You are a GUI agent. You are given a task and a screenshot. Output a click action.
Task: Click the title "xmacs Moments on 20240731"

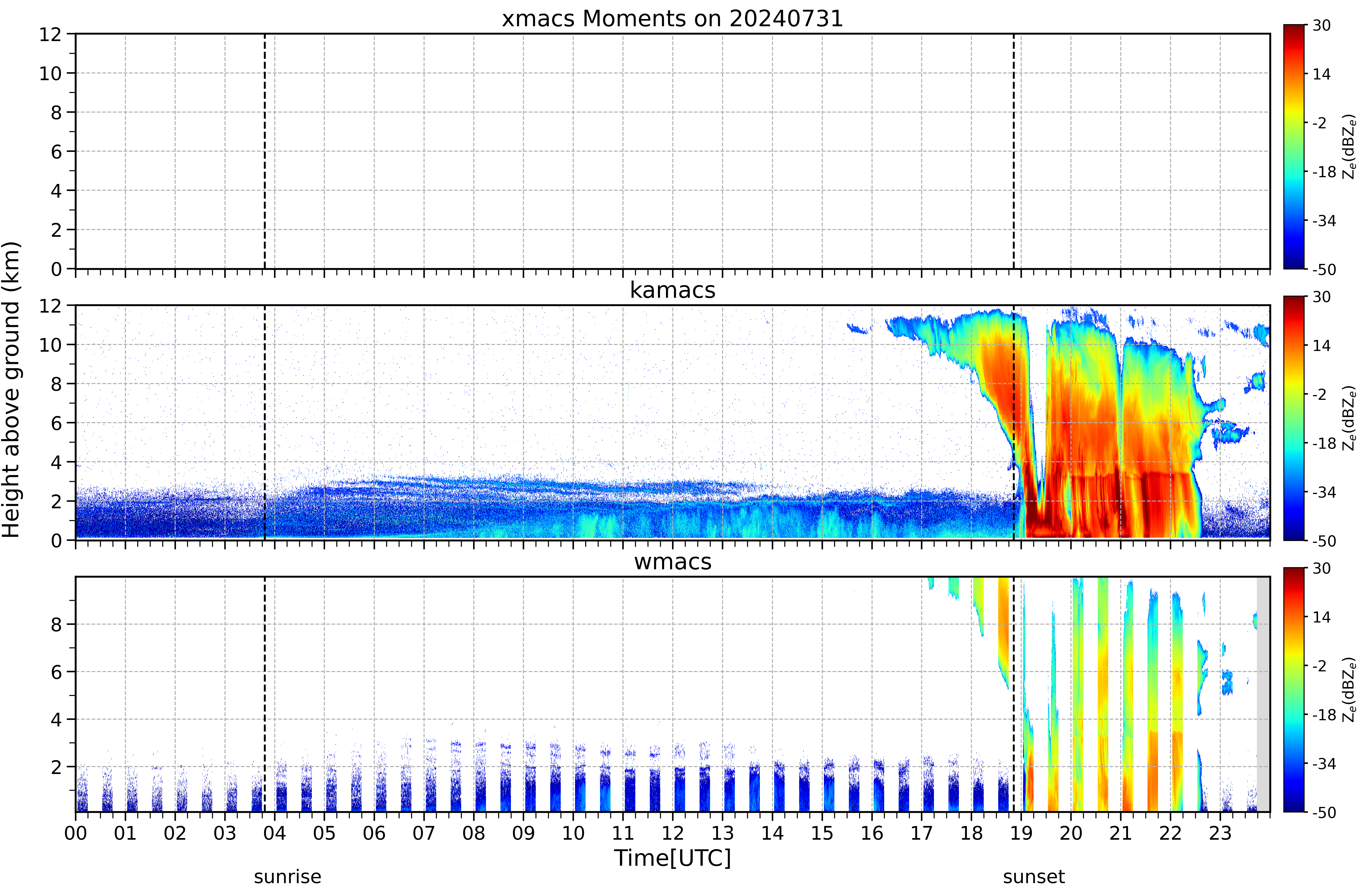(672, 18)
